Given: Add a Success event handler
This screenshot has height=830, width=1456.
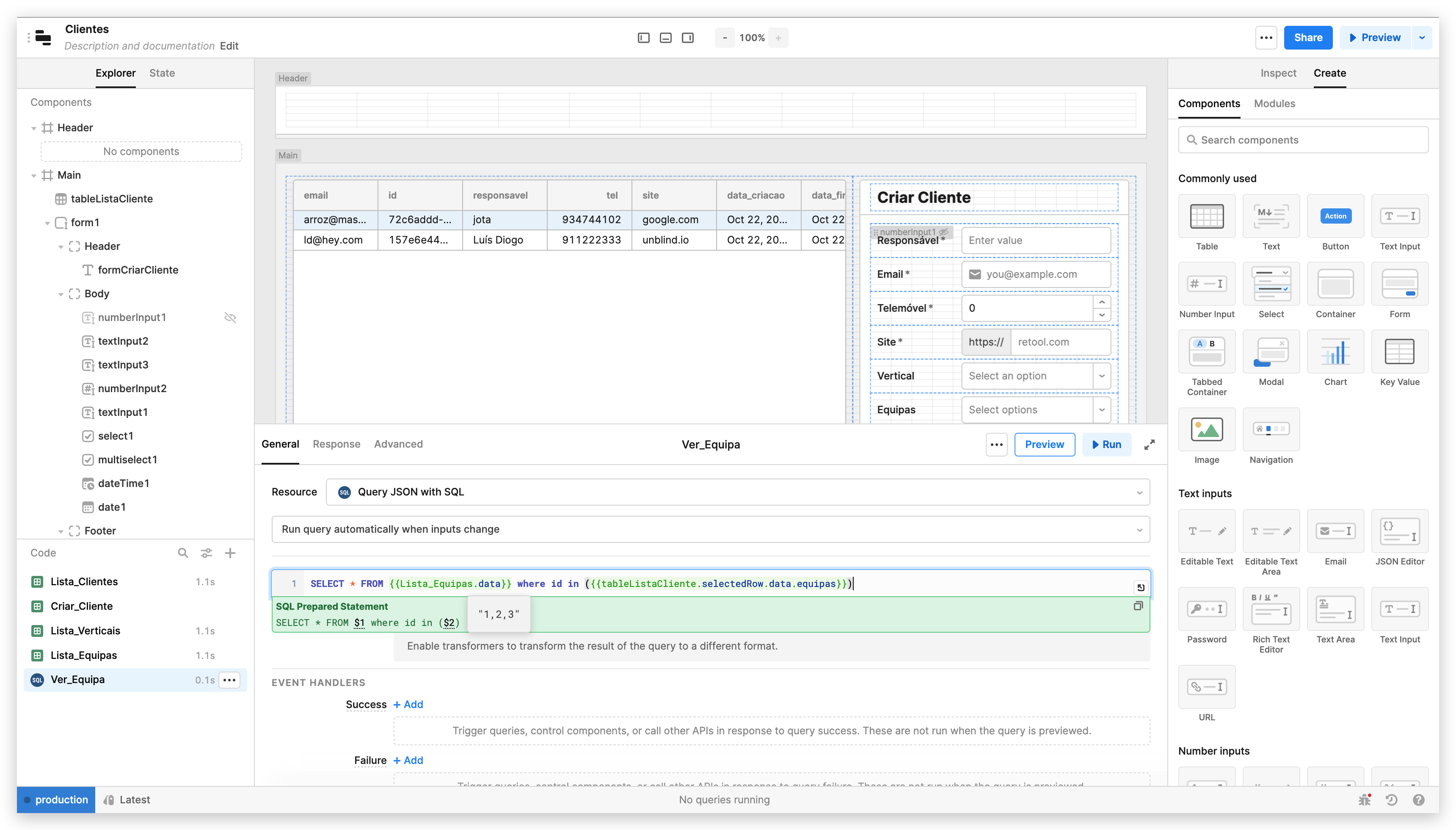Looking at the screenshot, I should pyautogui.click(x=408, y=704).
